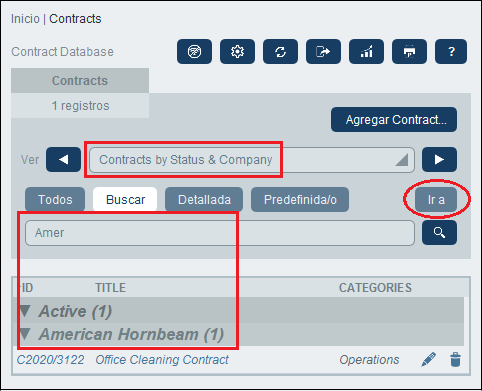Refresh the contract list using circular arrows icon
This screenshot has height=391, width=482.
click(280, 52)
